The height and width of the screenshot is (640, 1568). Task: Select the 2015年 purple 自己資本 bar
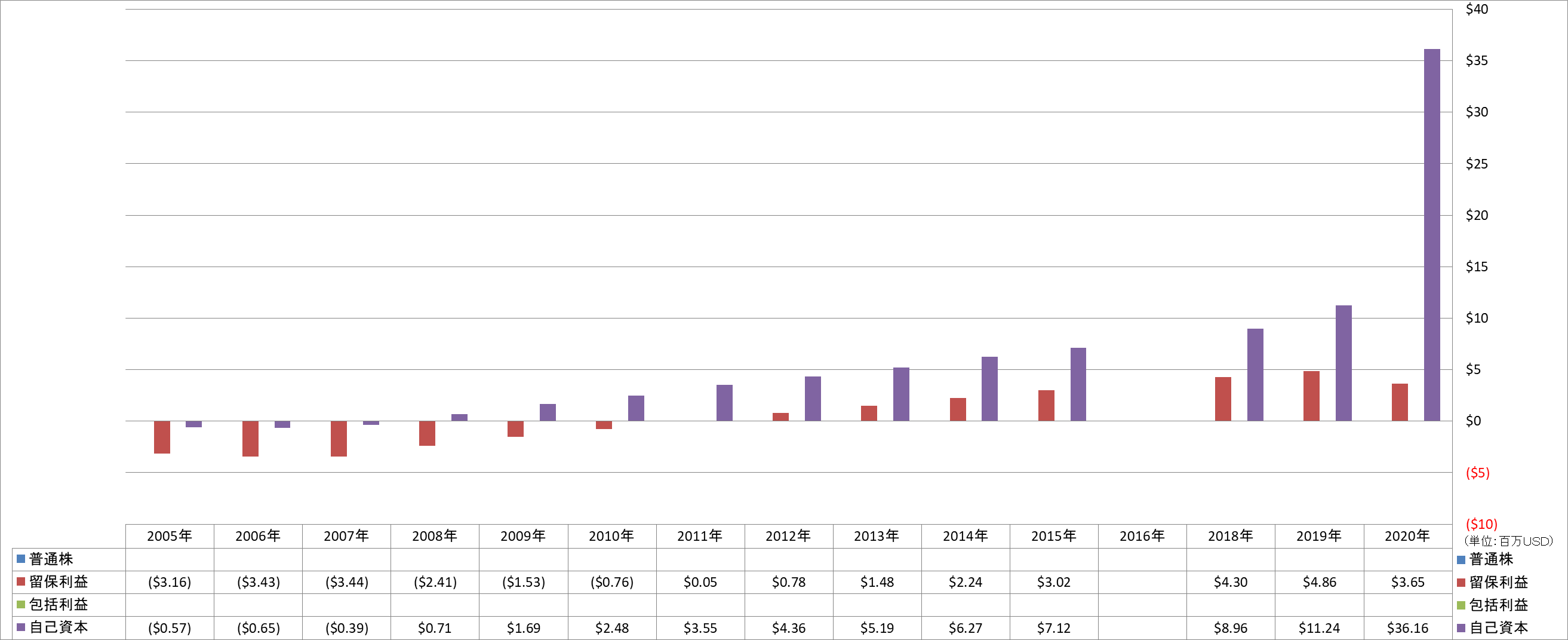[x=1078, y=384]
